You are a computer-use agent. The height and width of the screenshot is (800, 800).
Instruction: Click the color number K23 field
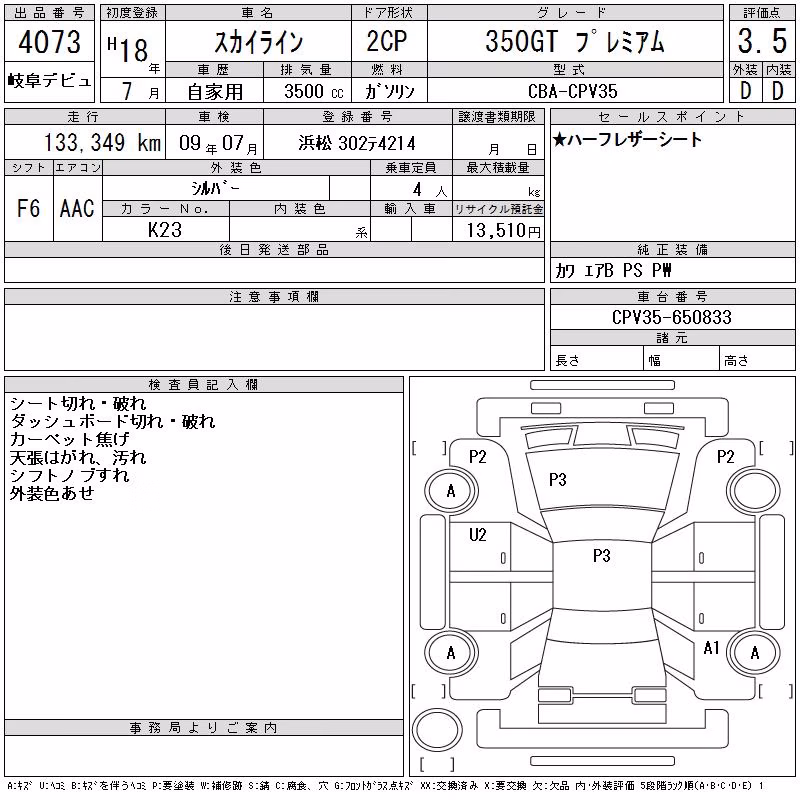(x=165, y=230)
